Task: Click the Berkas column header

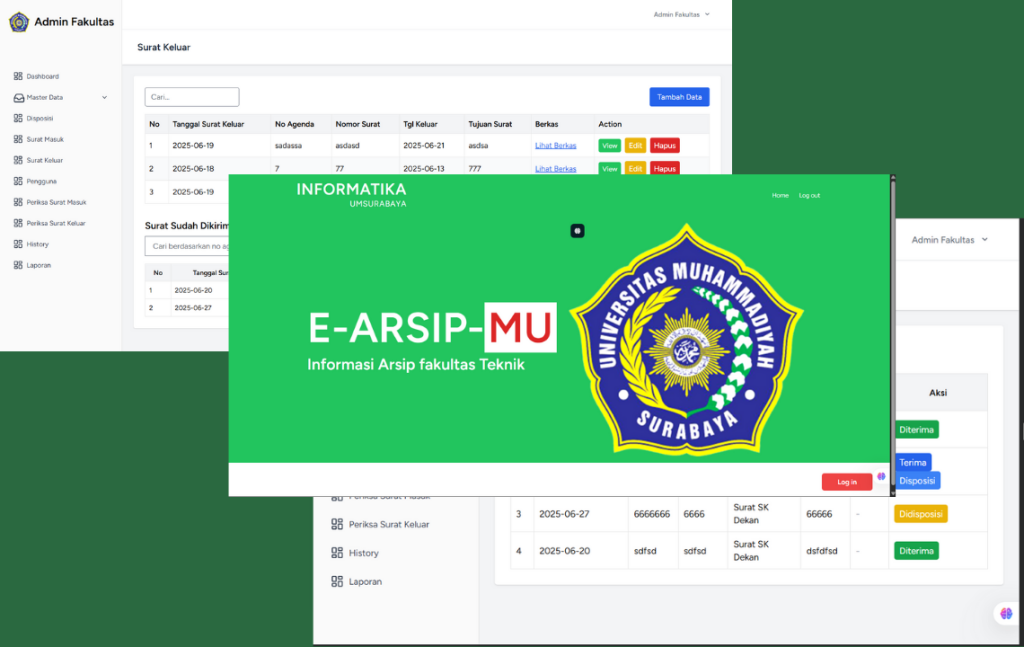Action: point(547,124)
